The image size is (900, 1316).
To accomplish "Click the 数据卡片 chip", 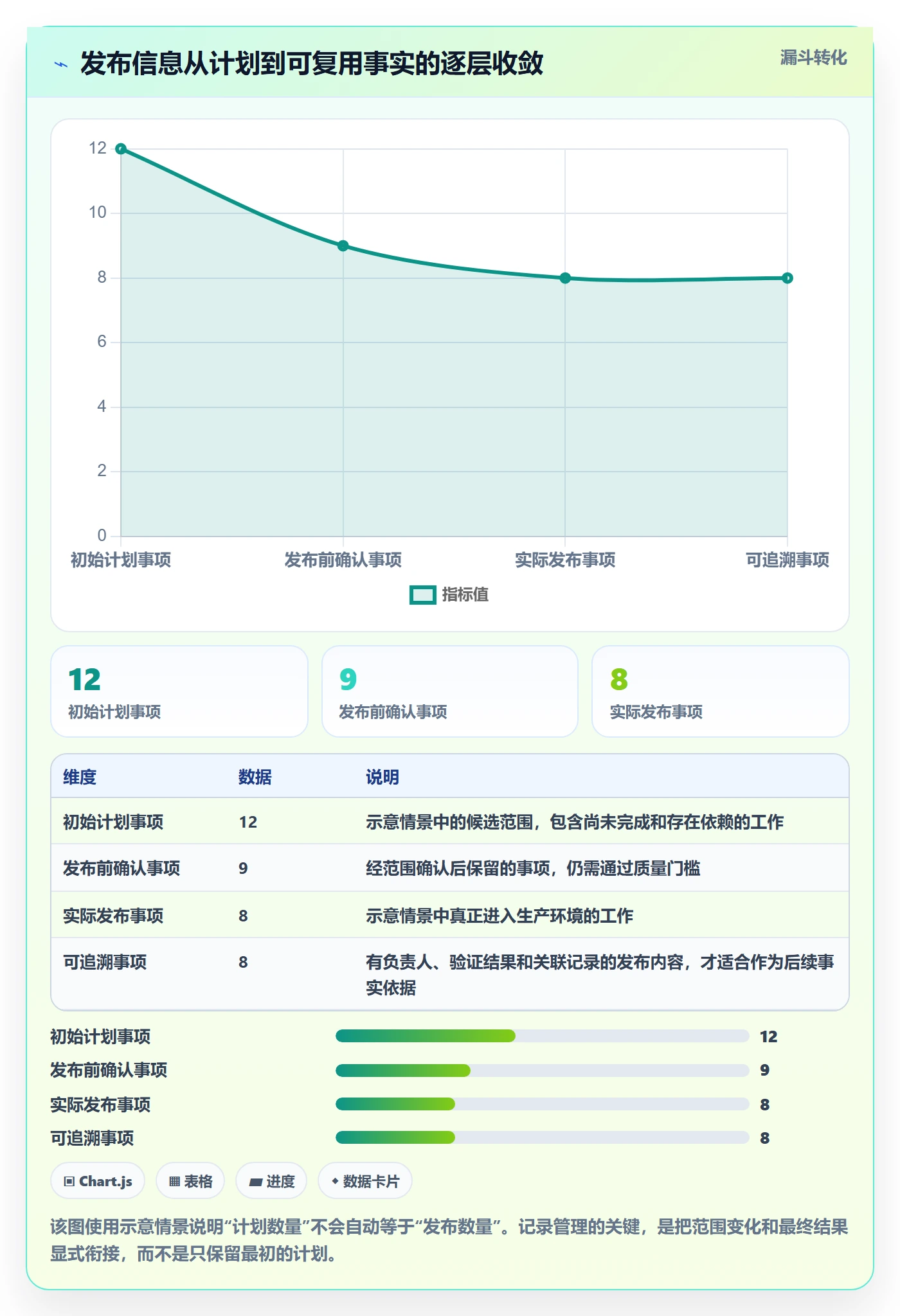I will 365,1181.
